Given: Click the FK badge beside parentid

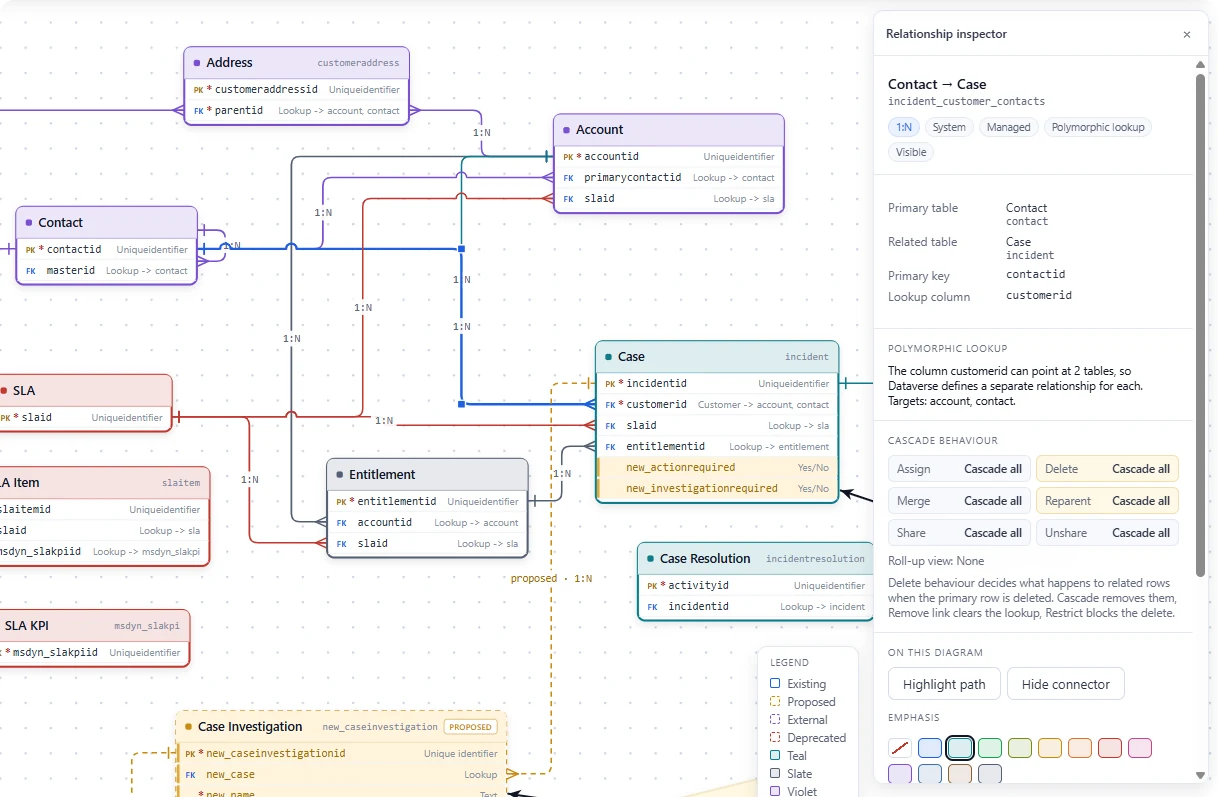Looking at the screenshot, I should tap(198, 111).
